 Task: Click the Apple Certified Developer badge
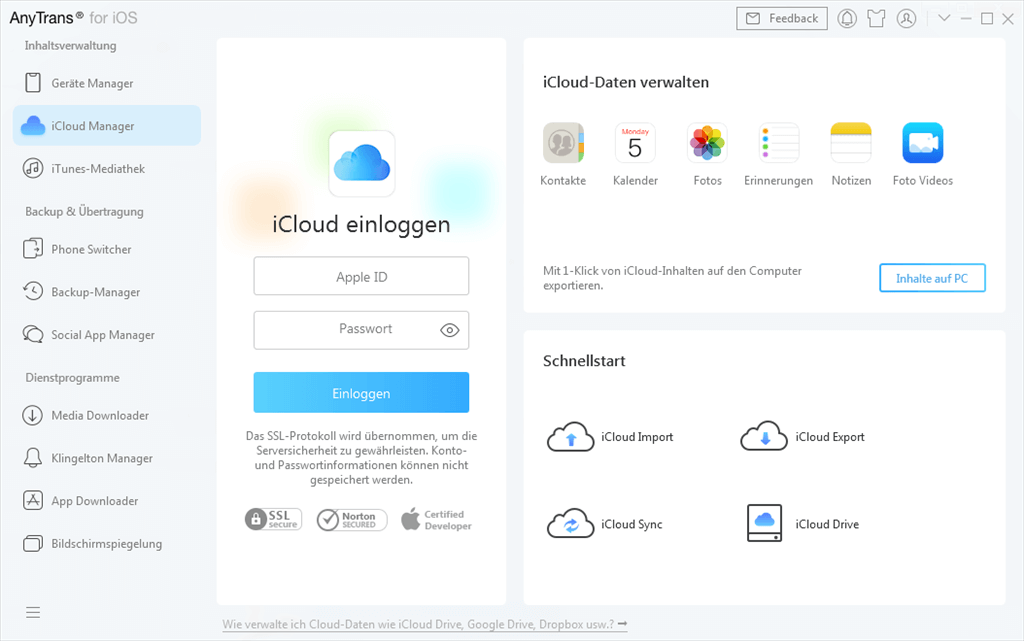pyautogui.click(x=436, y=520)
